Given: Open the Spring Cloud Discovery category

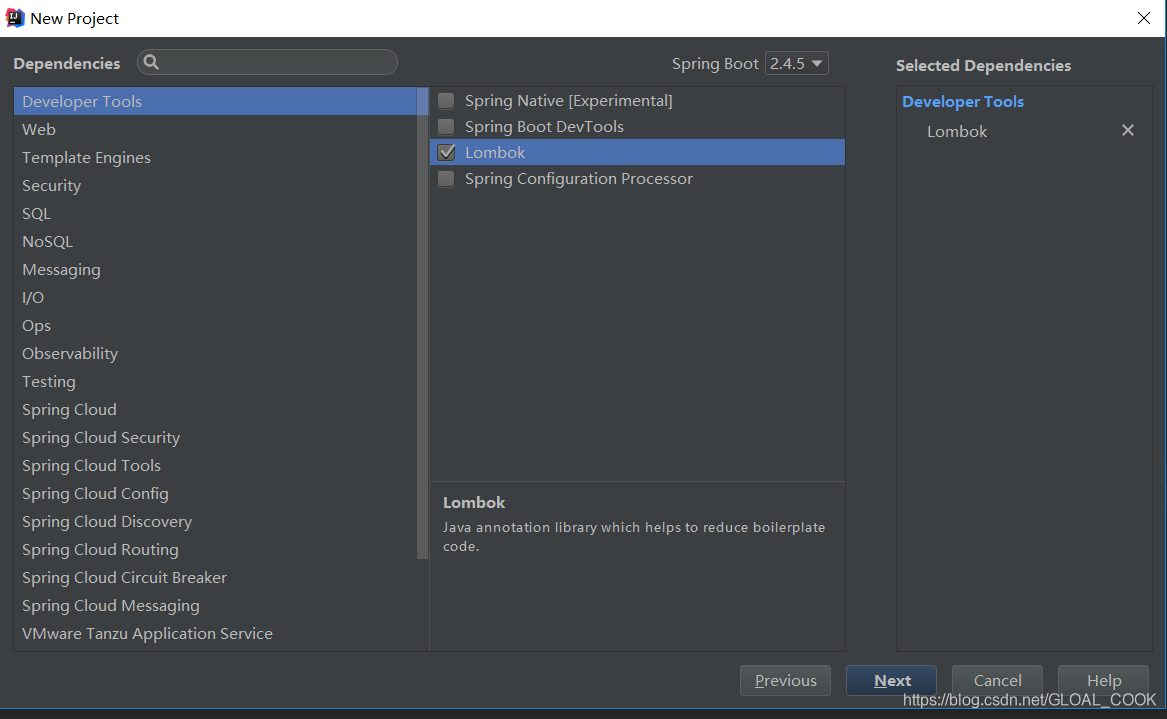Looking at the screenshot, I should [216, 522].
